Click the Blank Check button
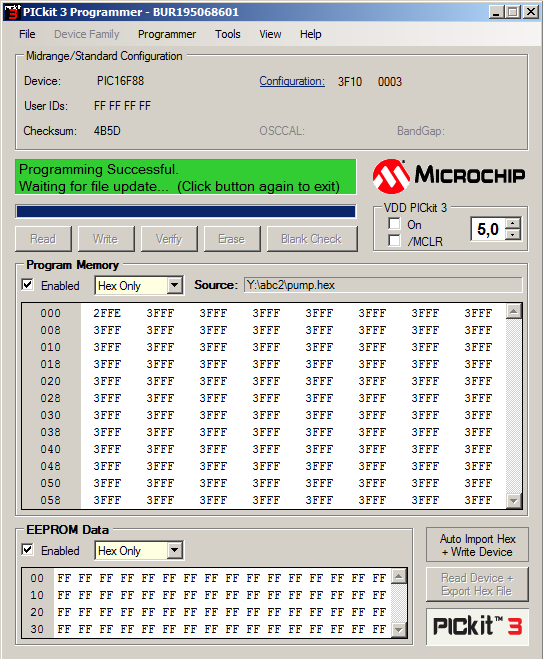 tap(312, 239)
